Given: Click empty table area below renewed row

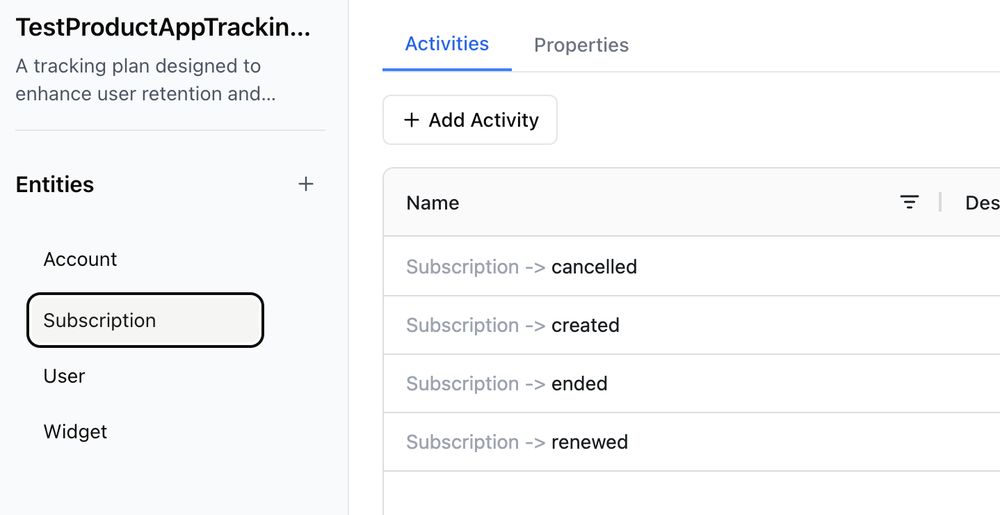Looking at the screenshot, I should 691,493.
